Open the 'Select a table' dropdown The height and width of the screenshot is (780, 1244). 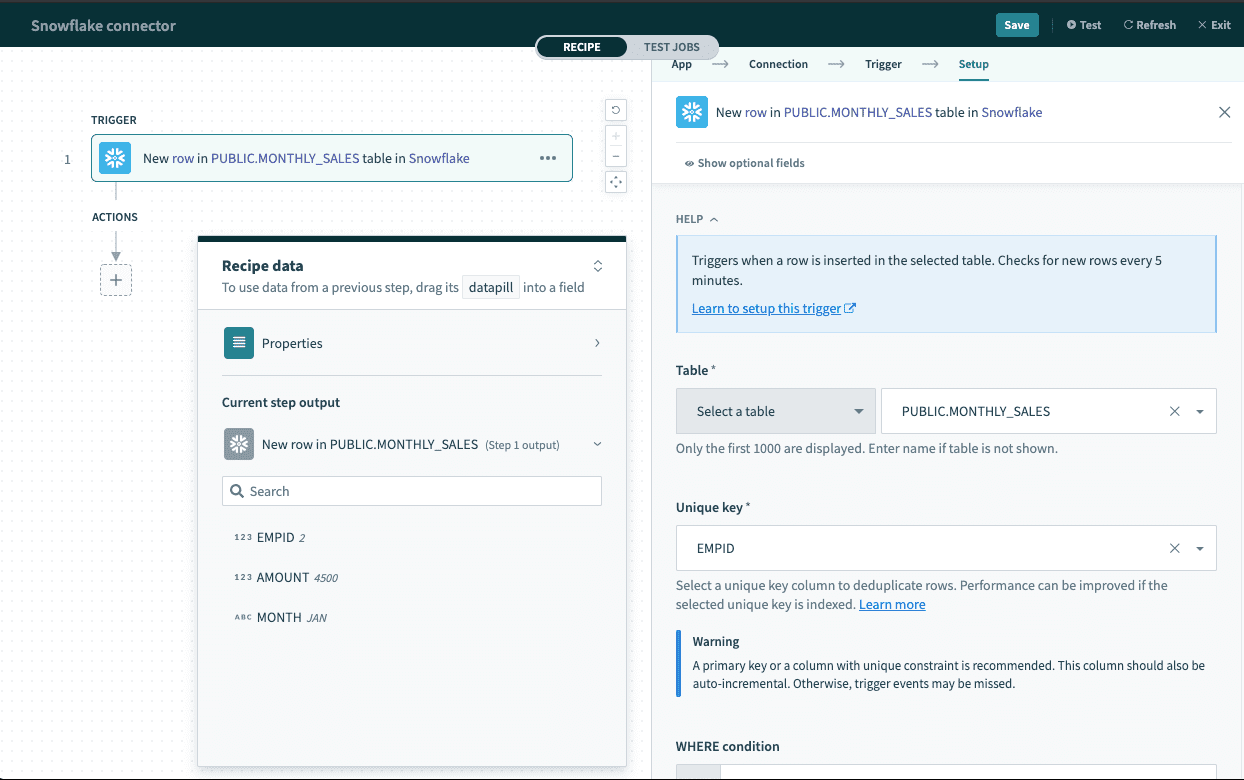(776, 411)
